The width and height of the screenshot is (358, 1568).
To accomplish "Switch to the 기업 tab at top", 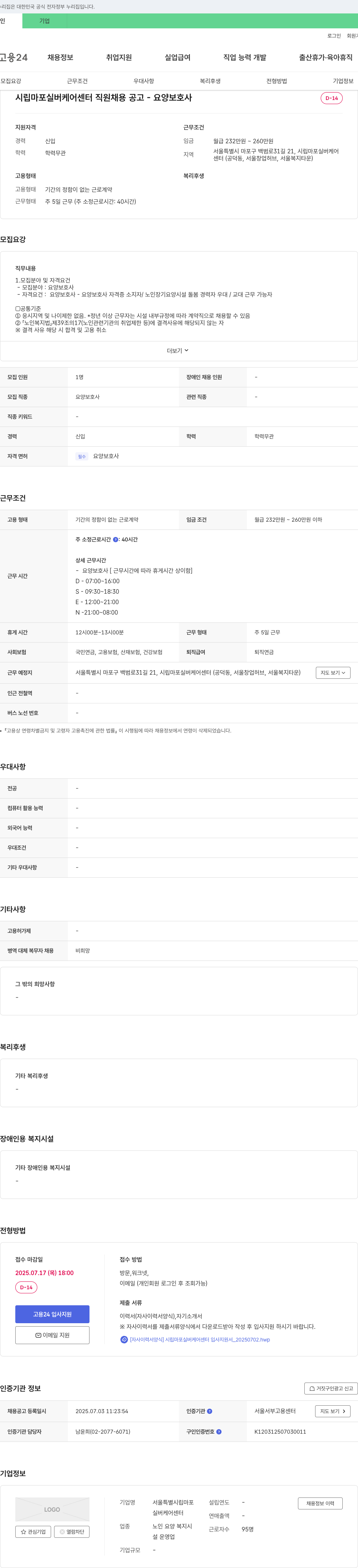I will tap(44, 21).
